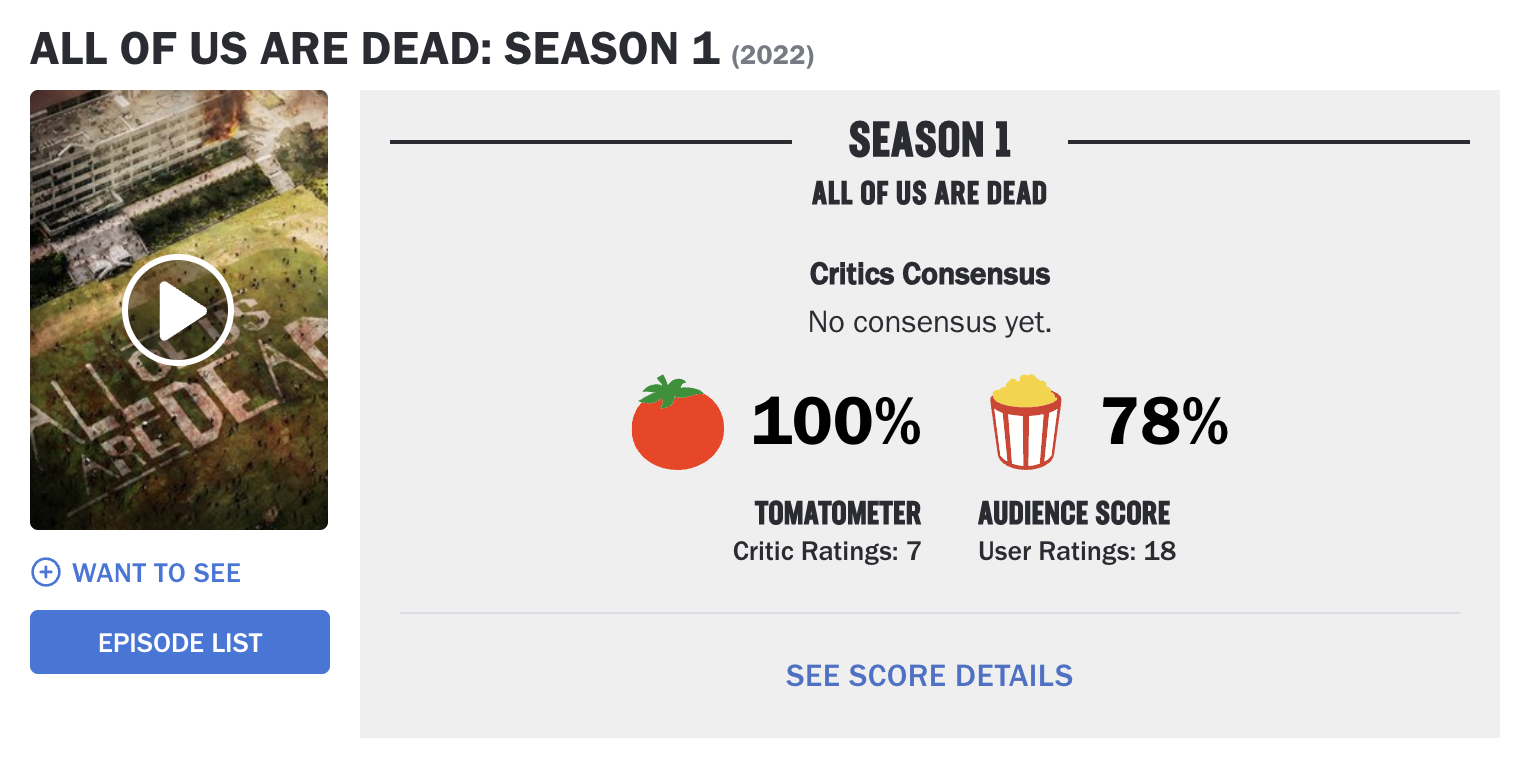Image resolution: width=1534 pixels, height=778 pixels.
Task: Play the trailer on the poster
Action: click(178, 311)
